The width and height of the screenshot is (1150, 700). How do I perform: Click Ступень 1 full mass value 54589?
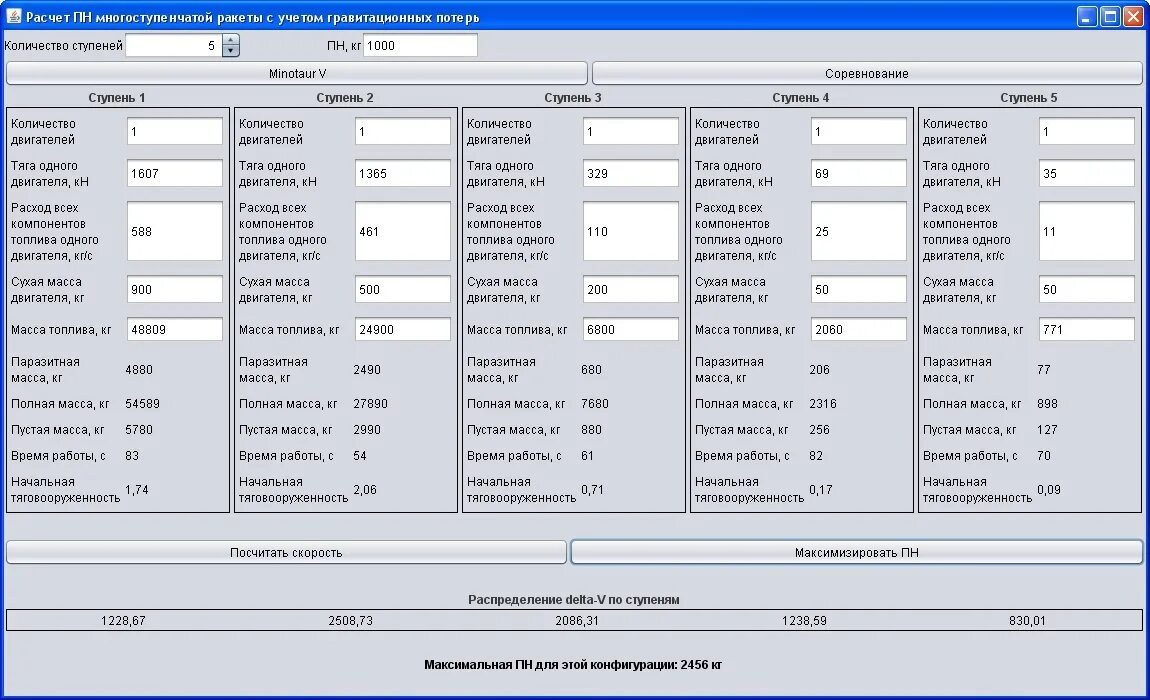click(x=142, y=404)
